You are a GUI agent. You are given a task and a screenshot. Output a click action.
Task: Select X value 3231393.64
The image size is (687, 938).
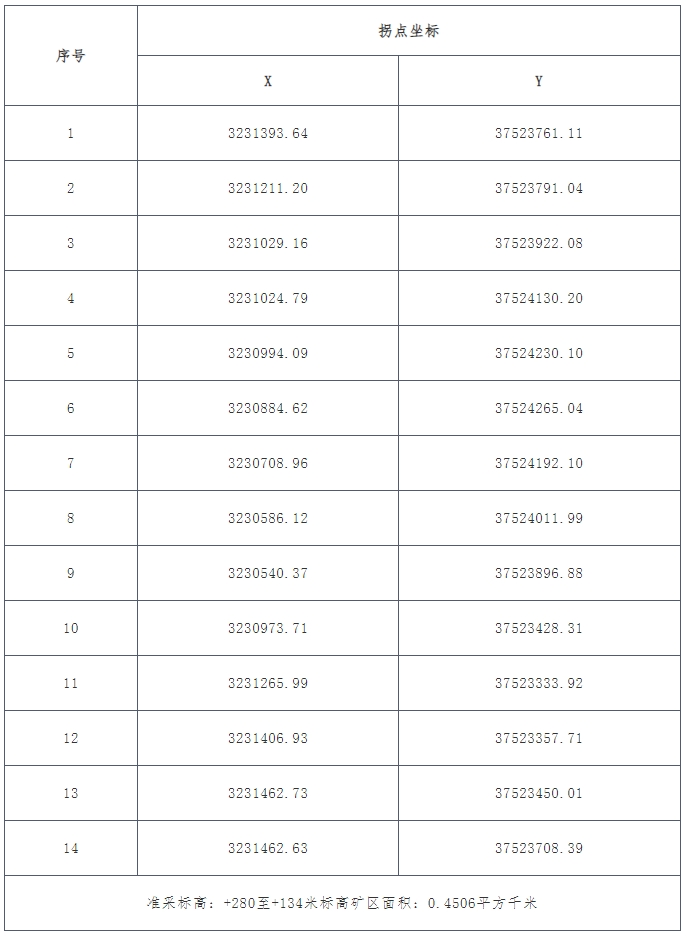pyautogui.click(x=268, y=133)
